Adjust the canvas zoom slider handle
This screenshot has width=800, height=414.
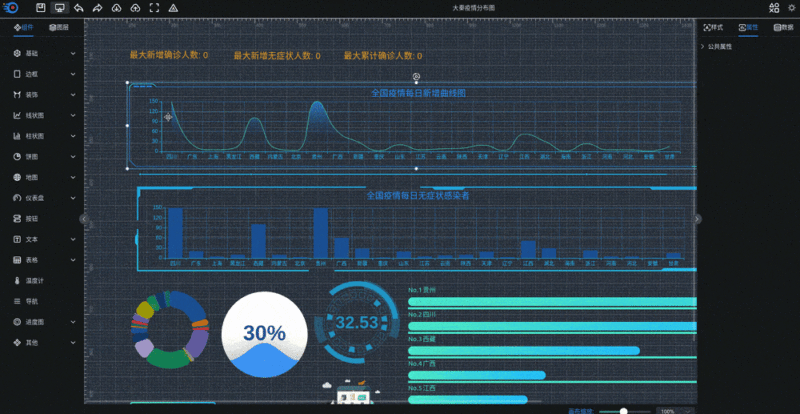[x=624, y=410]
